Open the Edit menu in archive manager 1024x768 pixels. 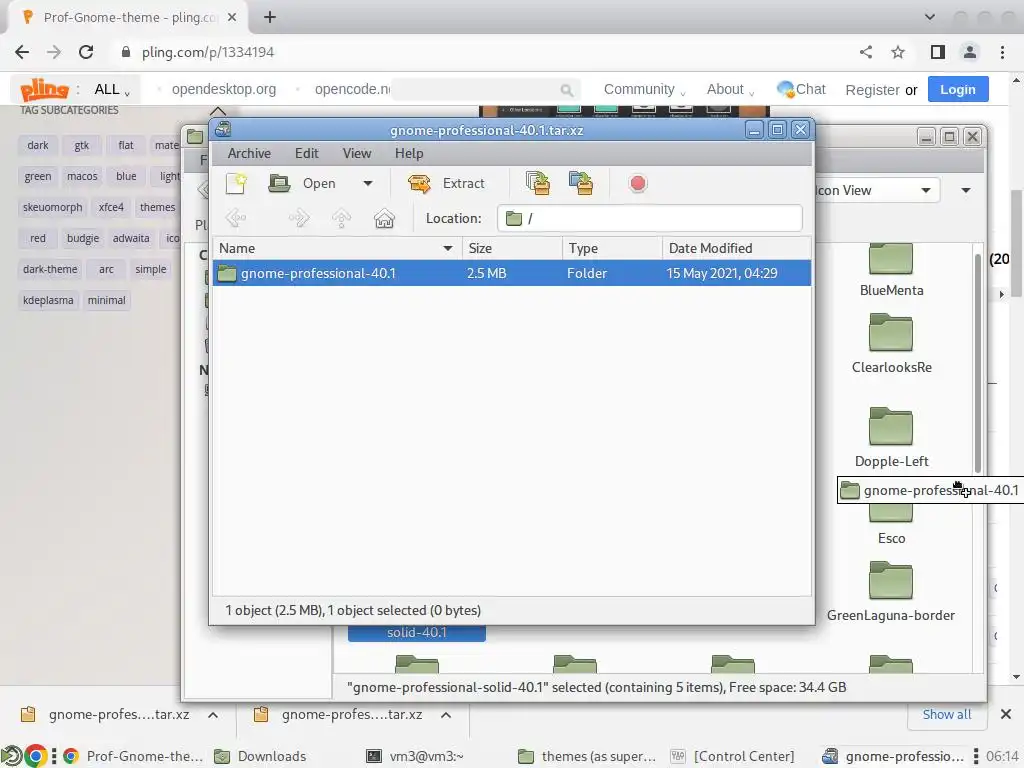pos(306,153)
